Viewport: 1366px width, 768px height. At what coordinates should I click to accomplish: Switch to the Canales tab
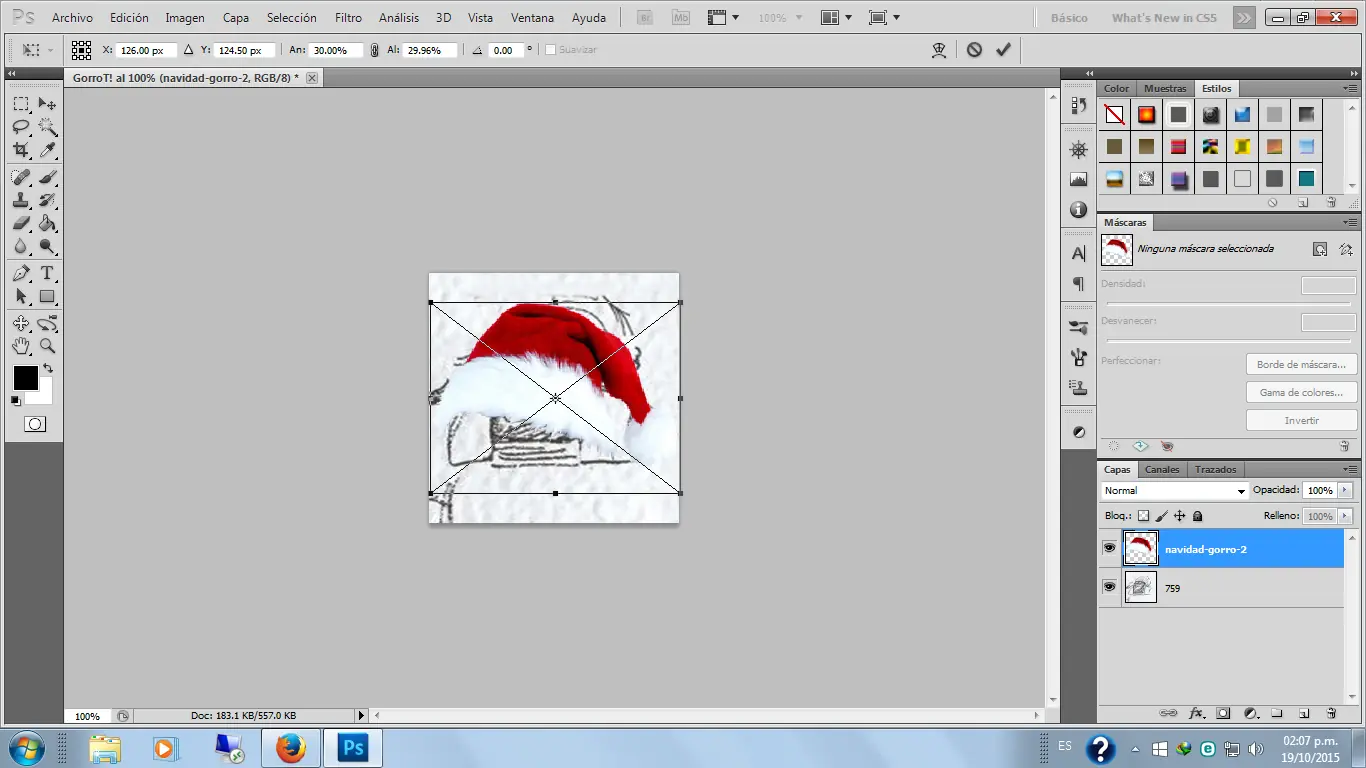[1162, 469]
